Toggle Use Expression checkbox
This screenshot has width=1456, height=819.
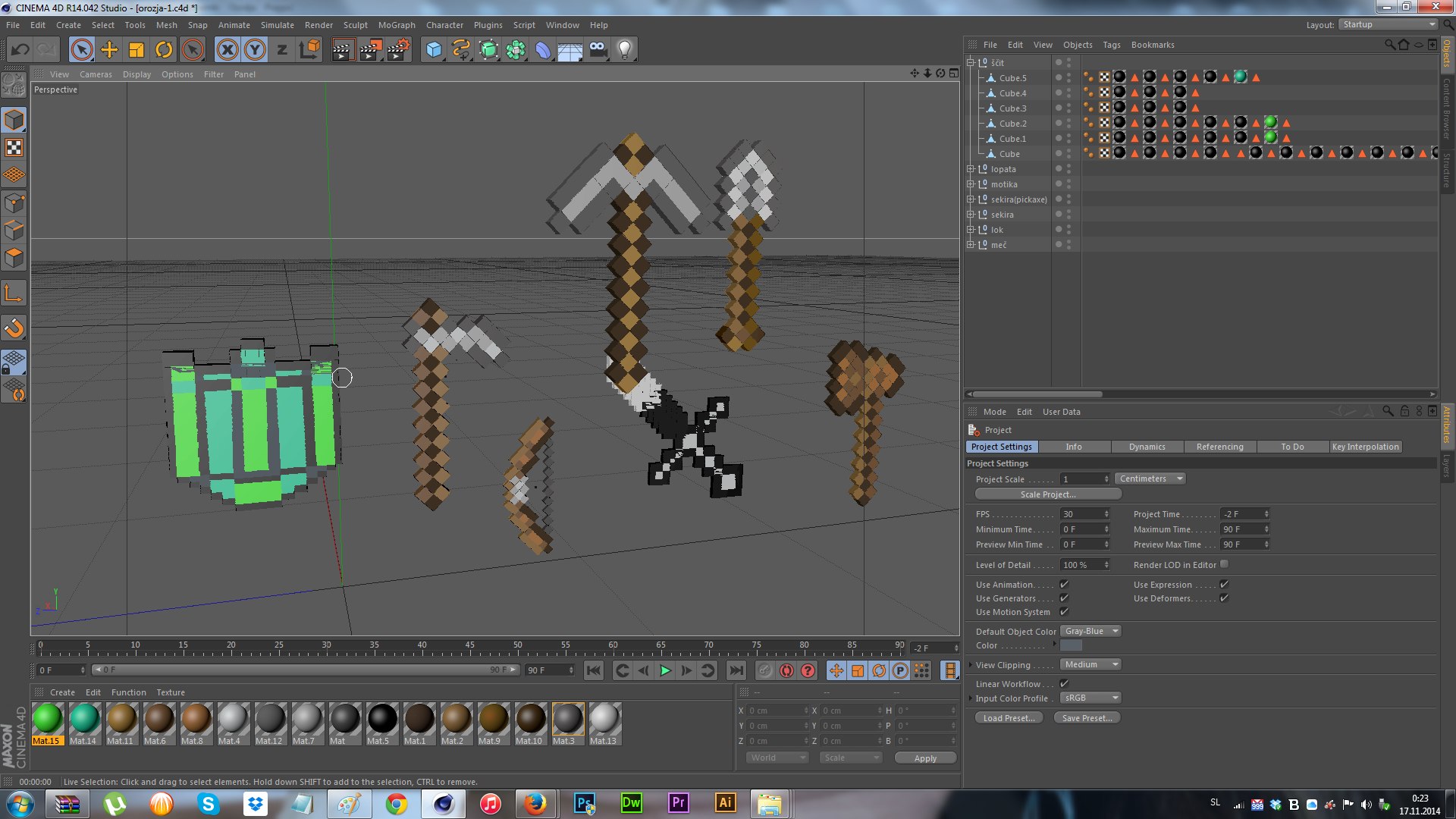pyautogui.click(x=1224, y=584)
